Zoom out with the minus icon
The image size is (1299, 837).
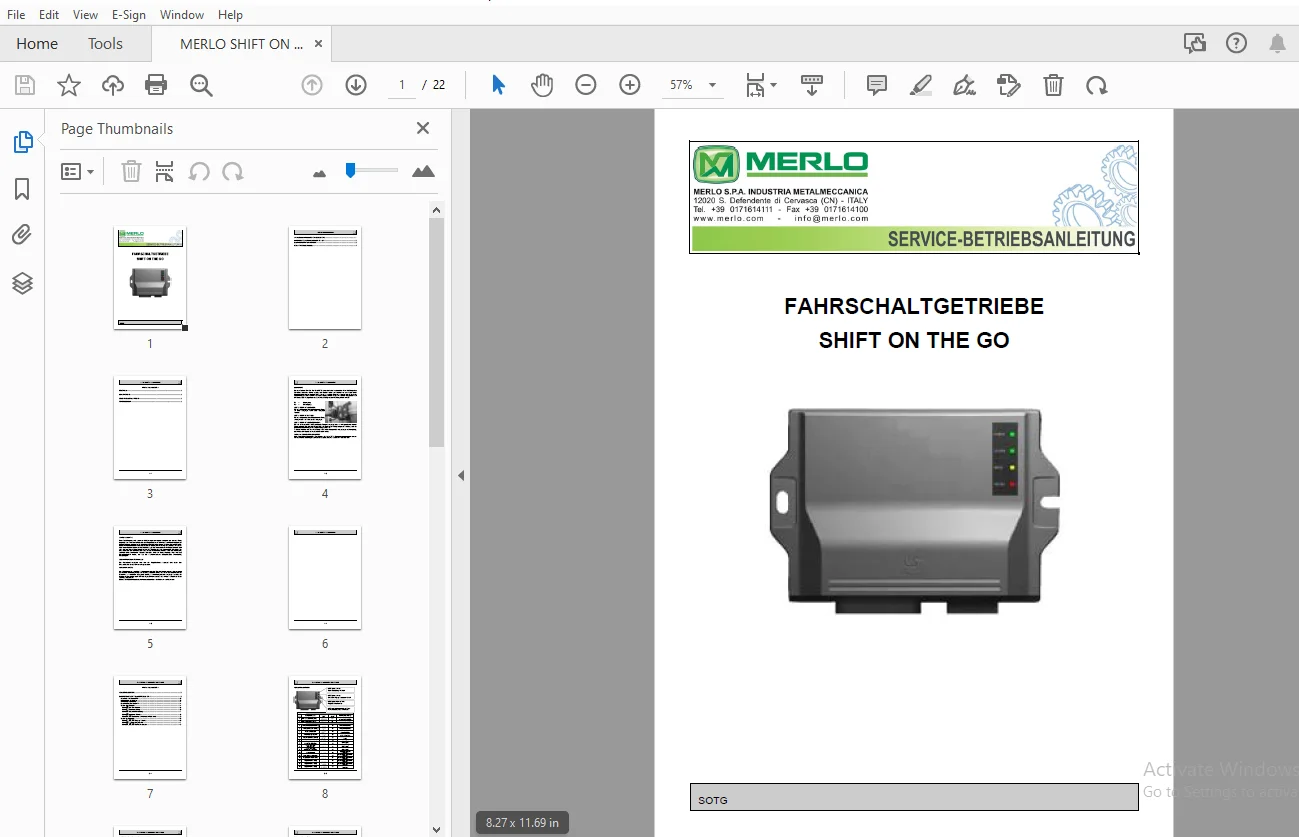coord(586,85)
